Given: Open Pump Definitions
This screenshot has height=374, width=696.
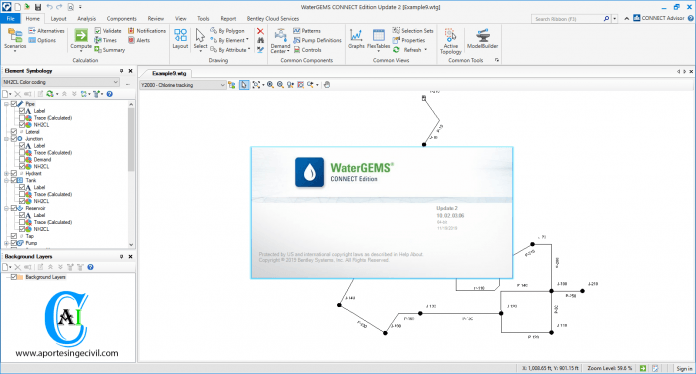Looking at the screenshot, I should point(317,40).
